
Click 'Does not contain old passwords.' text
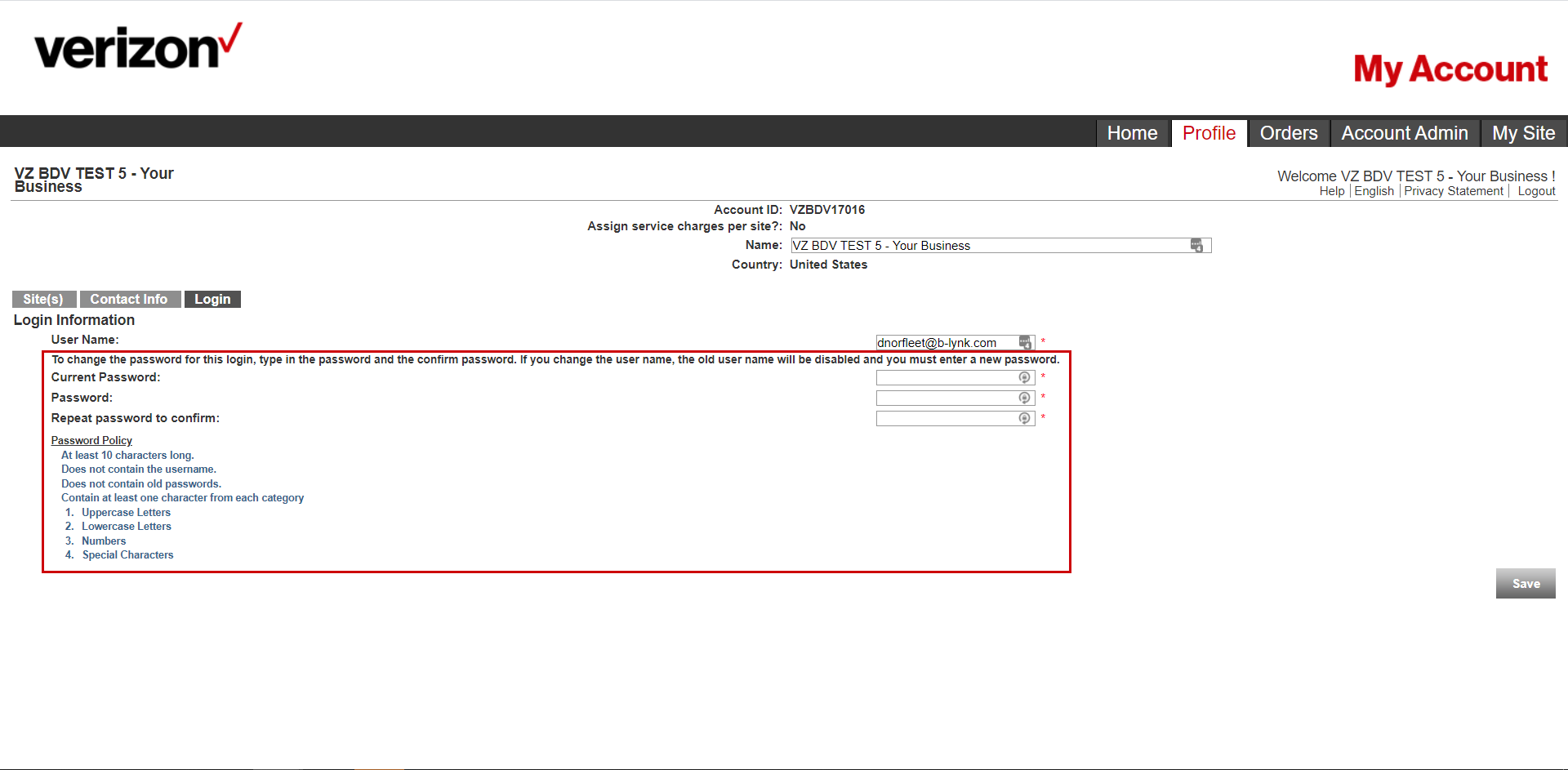pos(141,483)
